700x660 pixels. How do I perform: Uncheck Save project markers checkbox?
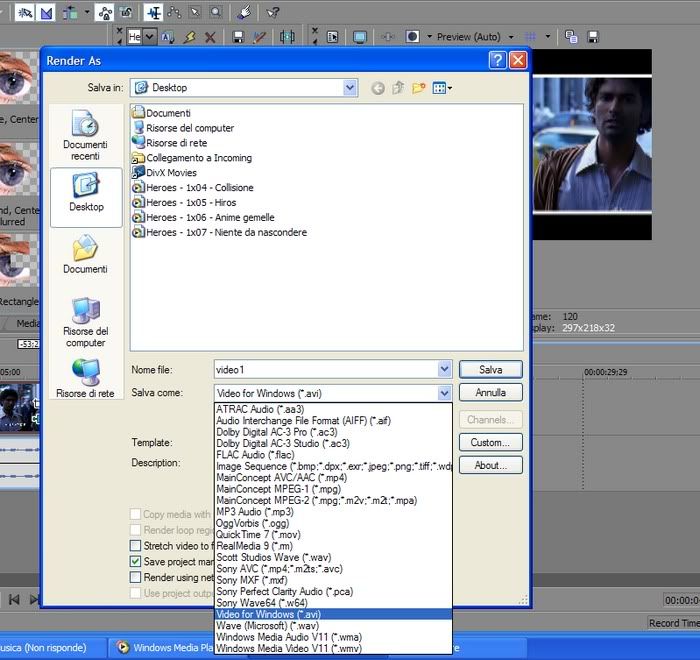coord(135,561)
